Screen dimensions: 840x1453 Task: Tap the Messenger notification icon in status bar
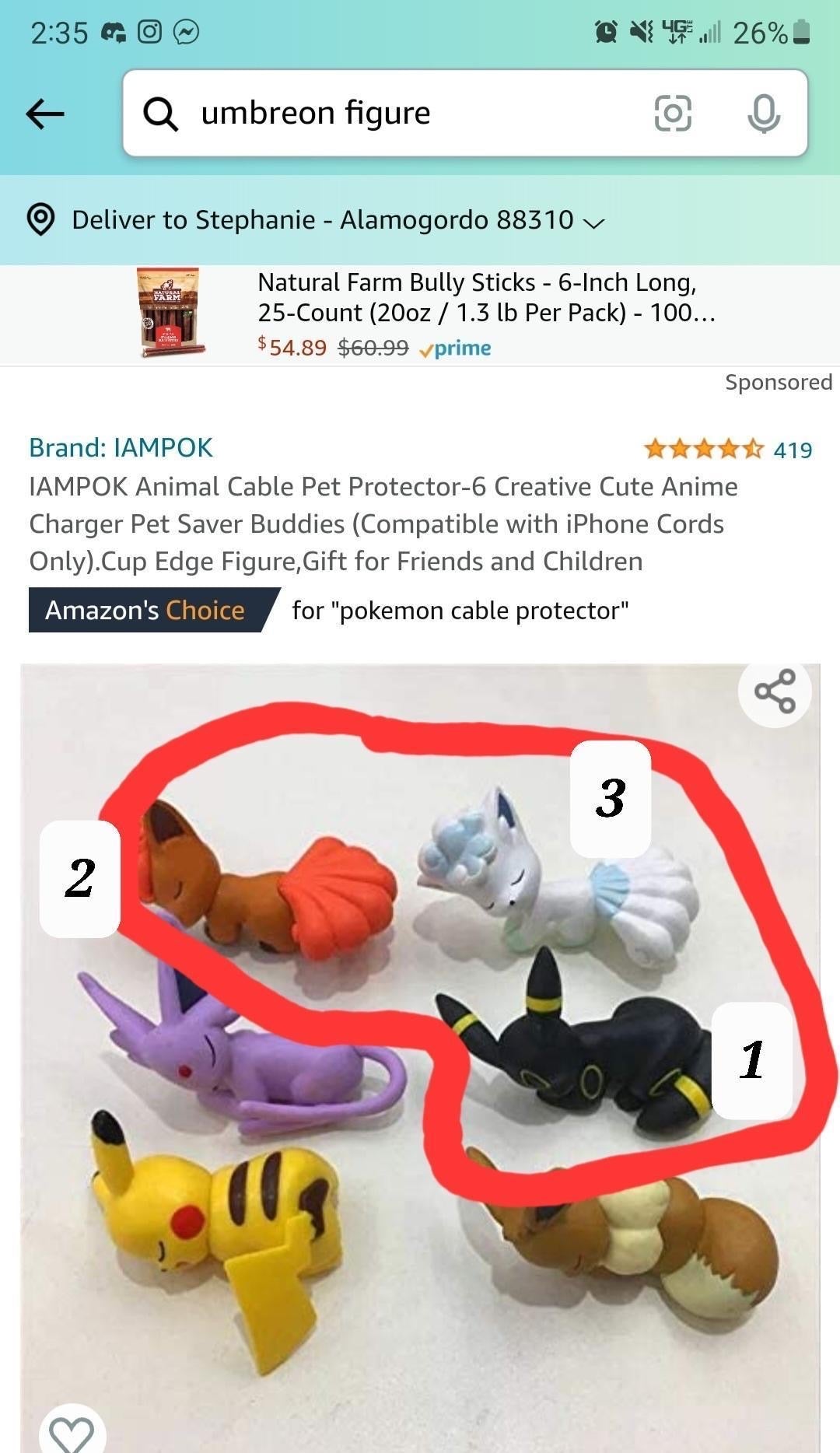click(x=186, y=32)
